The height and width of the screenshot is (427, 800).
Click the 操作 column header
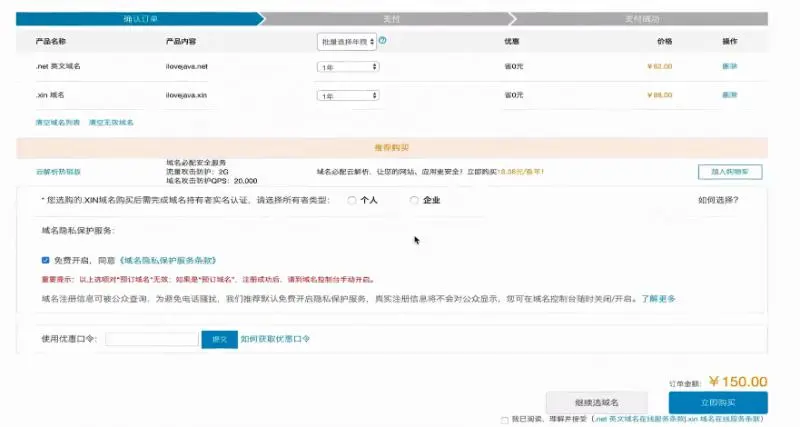(x=730, y=41)
